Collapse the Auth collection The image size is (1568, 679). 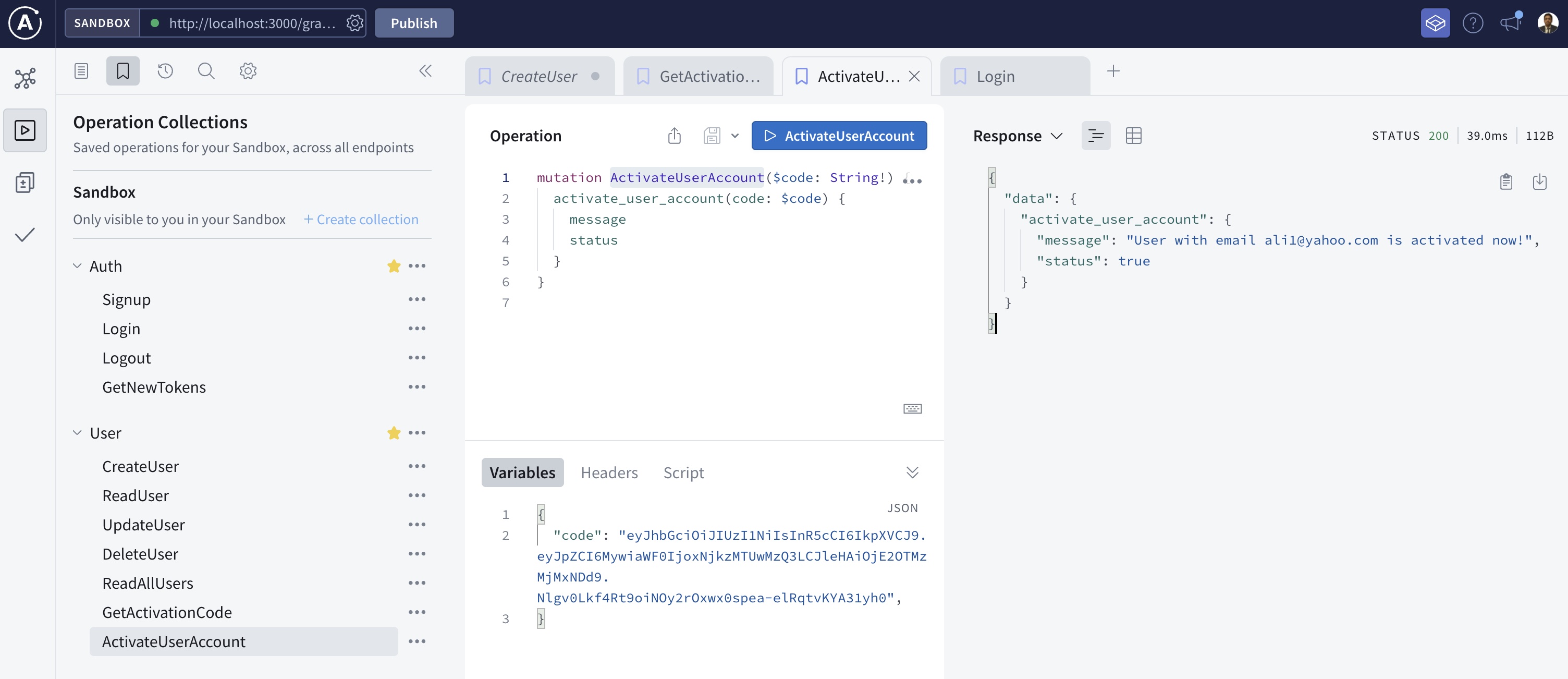[77, 266]
